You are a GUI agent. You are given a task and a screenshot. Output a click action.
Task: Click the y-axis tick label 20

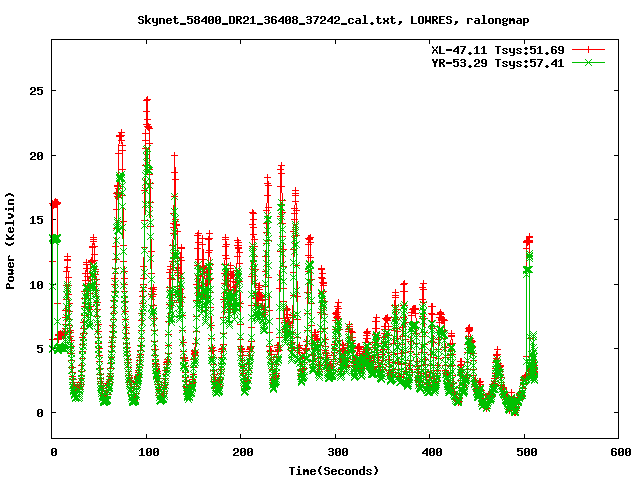(36, 156)
